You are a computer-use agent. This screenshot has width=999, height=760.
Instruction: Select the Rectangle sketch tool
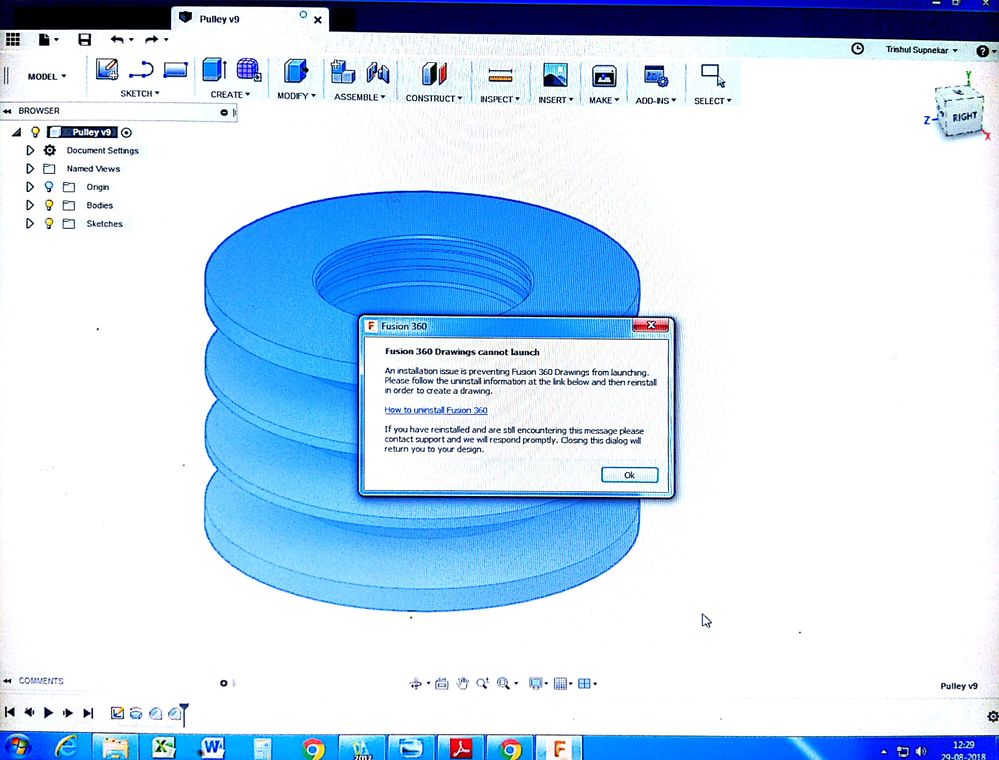click(175, 69)
